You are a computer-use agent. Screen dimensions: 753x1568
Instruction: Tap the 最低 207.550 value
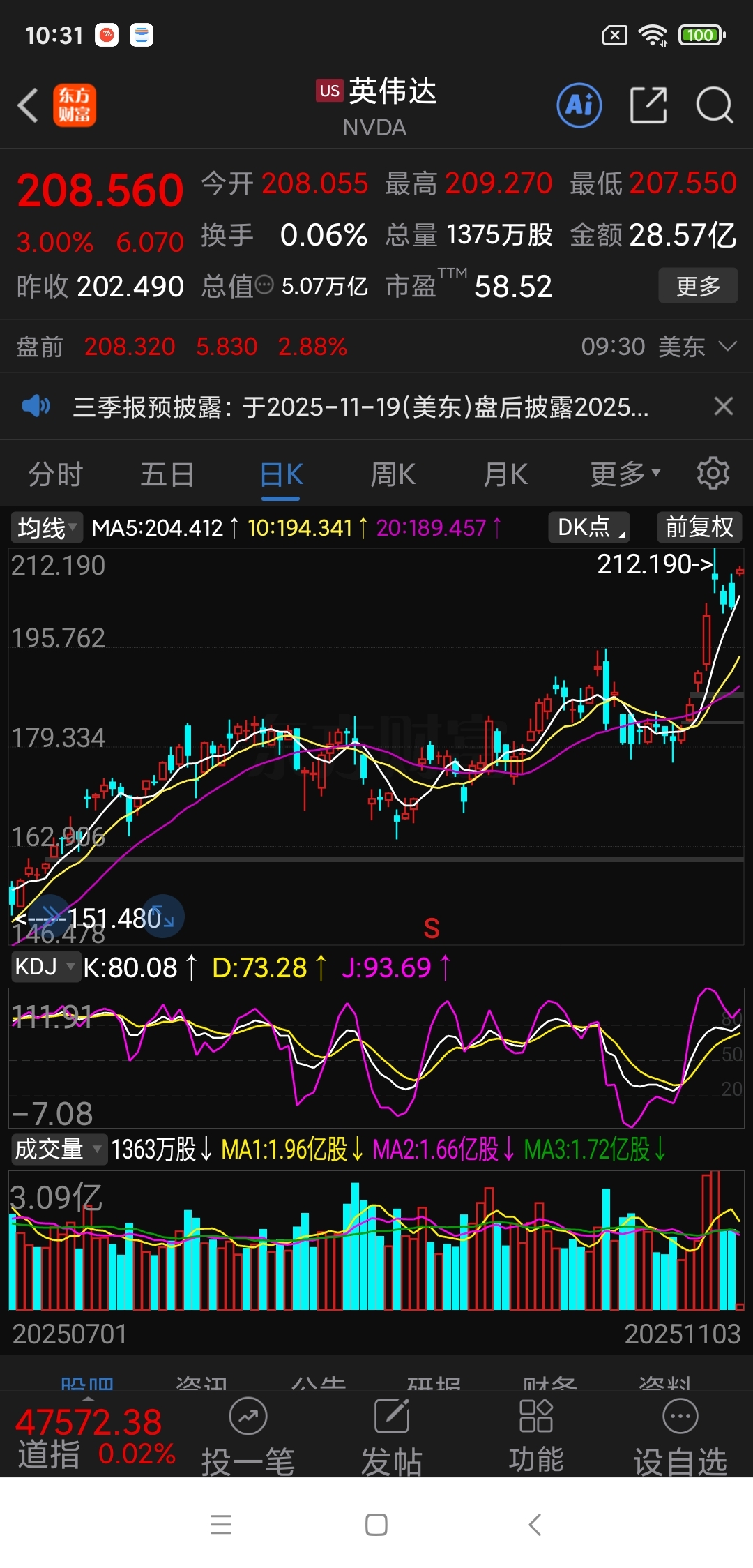653,183
